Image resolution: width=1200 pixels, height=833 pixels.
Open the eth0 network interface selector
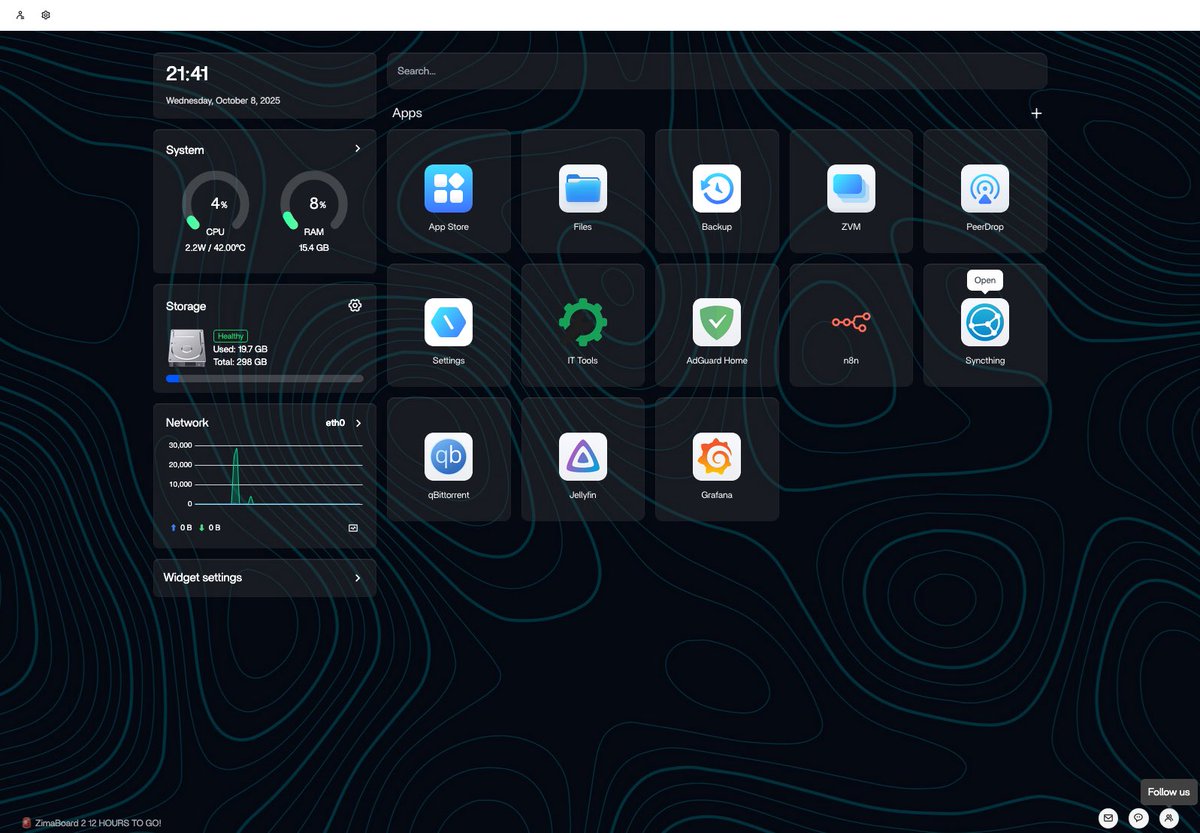[x=344, y=423]
